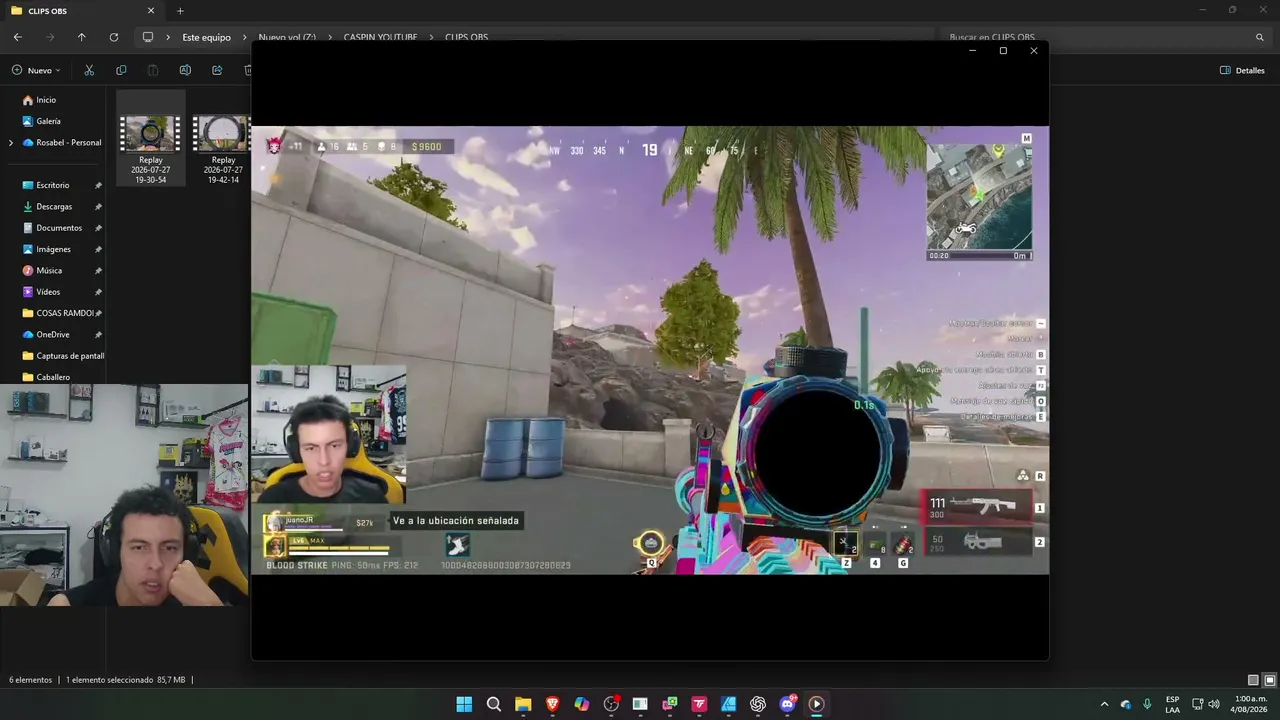
Task: Click 'Este equipo' in the address bar
Action: pyautogui.click(x=206, y=37)
